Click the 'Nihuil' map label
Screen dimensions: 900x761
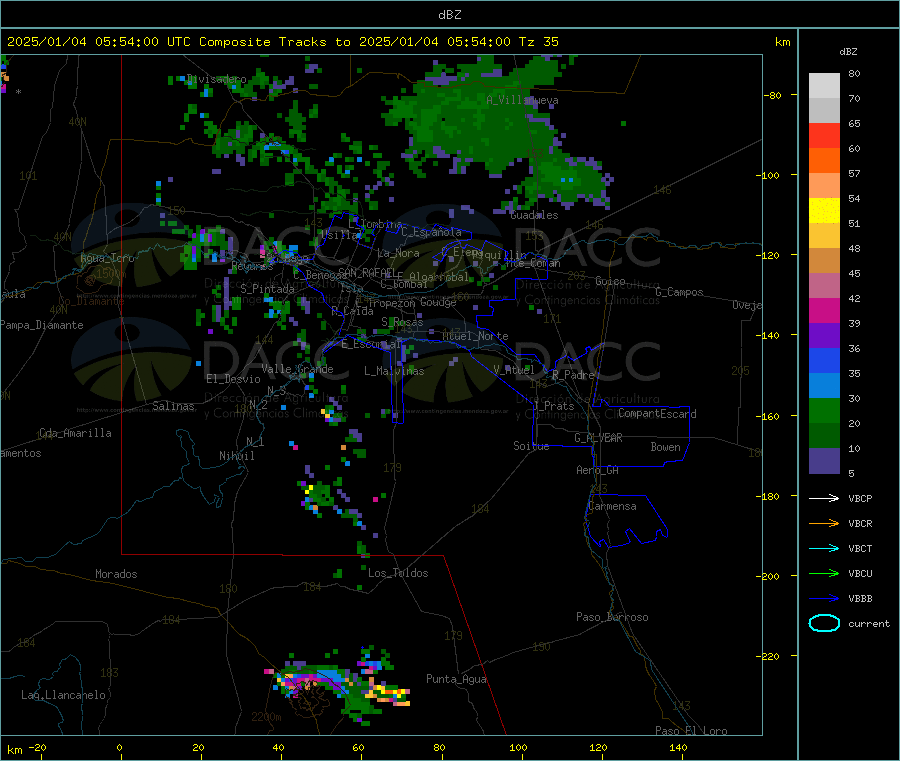tap(236, 456)
